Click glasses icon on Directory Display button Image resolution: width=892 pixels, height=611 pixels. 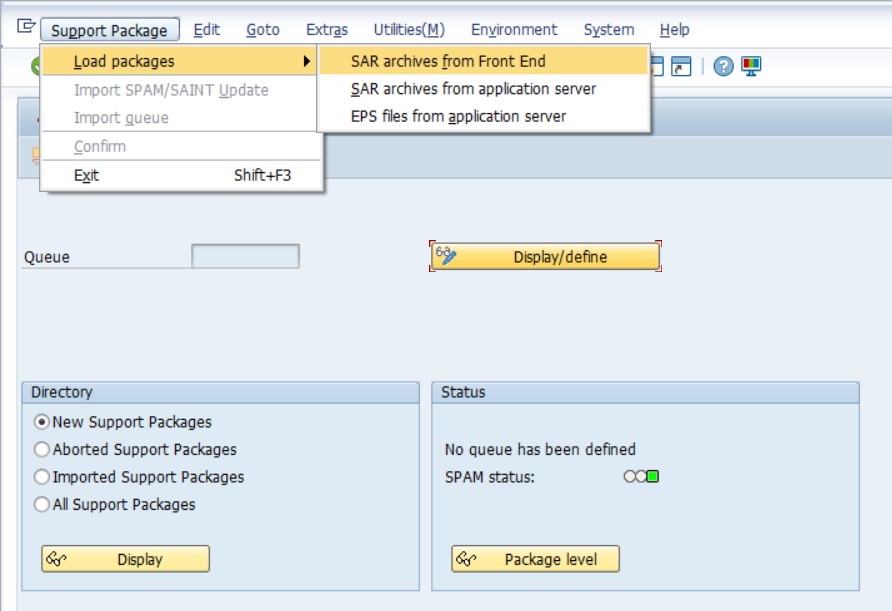click(x=56, y=559)
